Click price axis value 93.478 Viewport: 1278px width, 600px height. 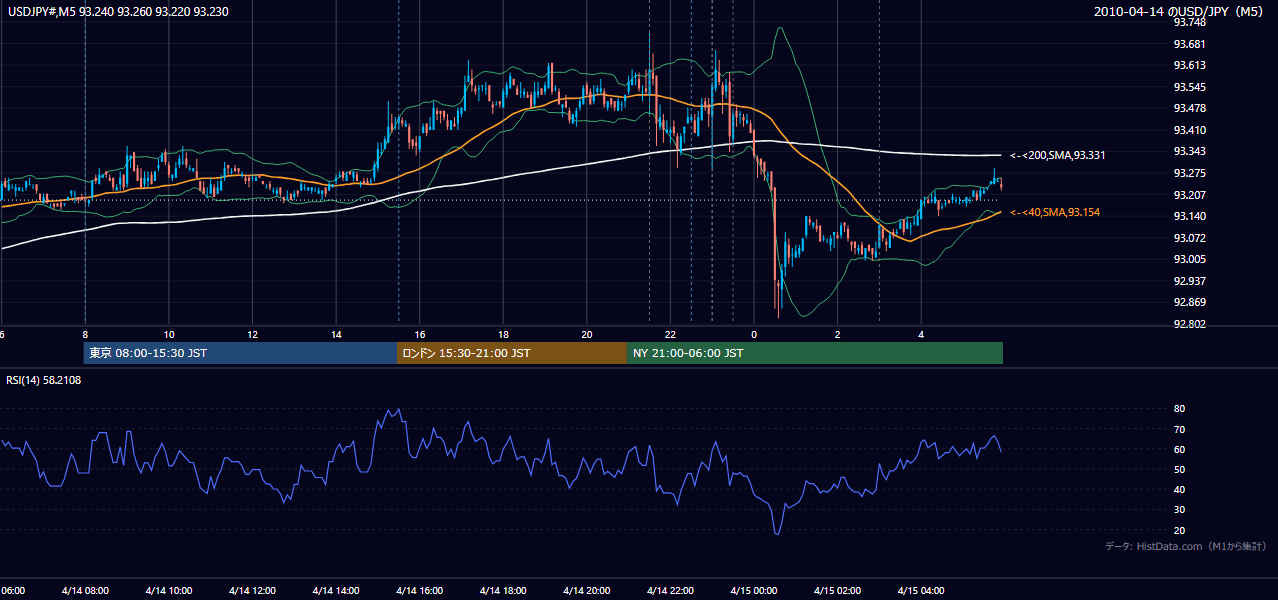pyautogui.click(x=1189, y=108)
